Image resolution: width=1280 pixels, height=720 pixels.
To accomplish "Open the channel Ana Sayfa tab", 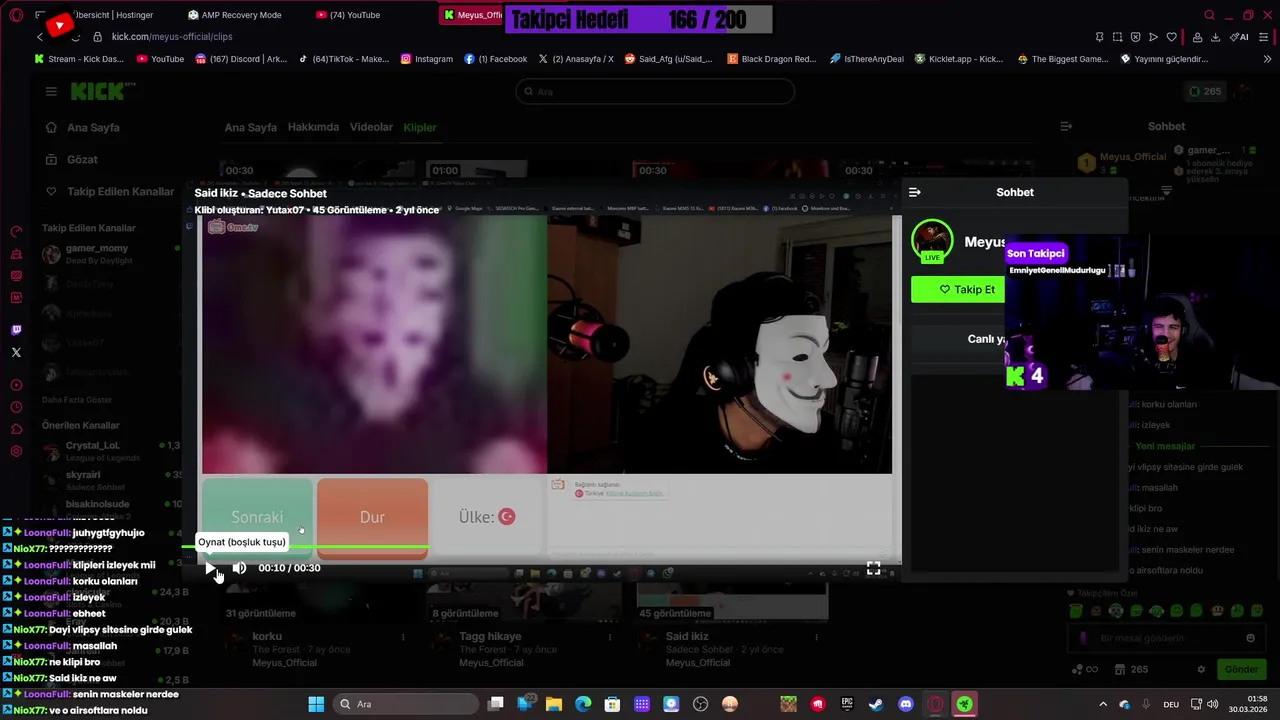I will pos(250,127).
